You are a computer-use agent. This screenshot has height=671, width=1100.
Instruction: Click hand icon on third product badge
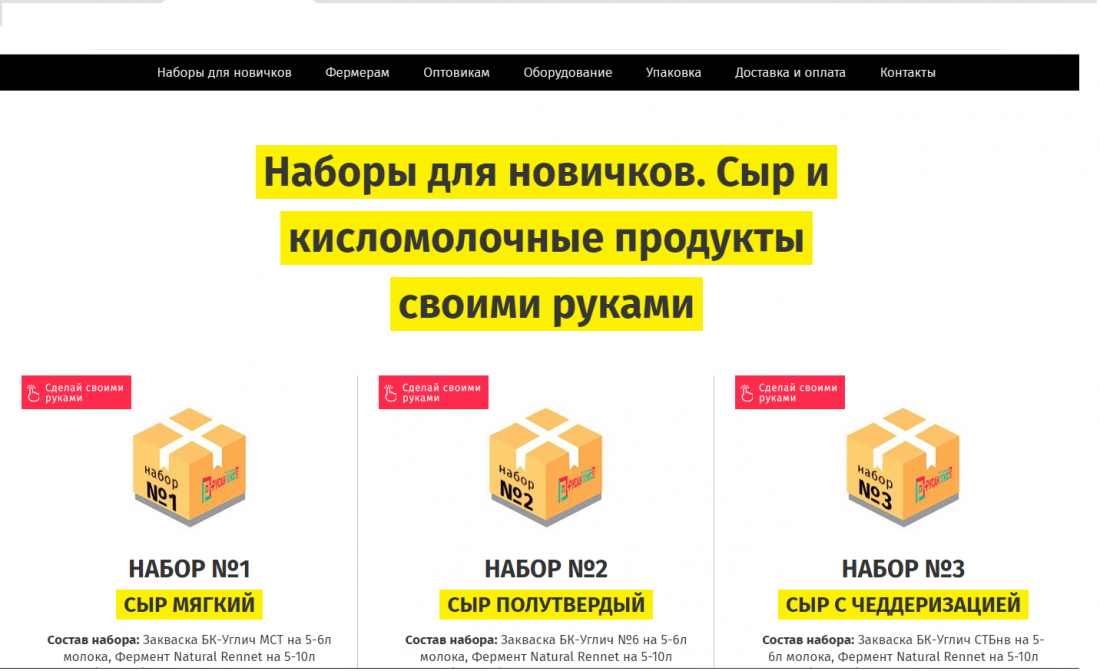coord(747,393)
